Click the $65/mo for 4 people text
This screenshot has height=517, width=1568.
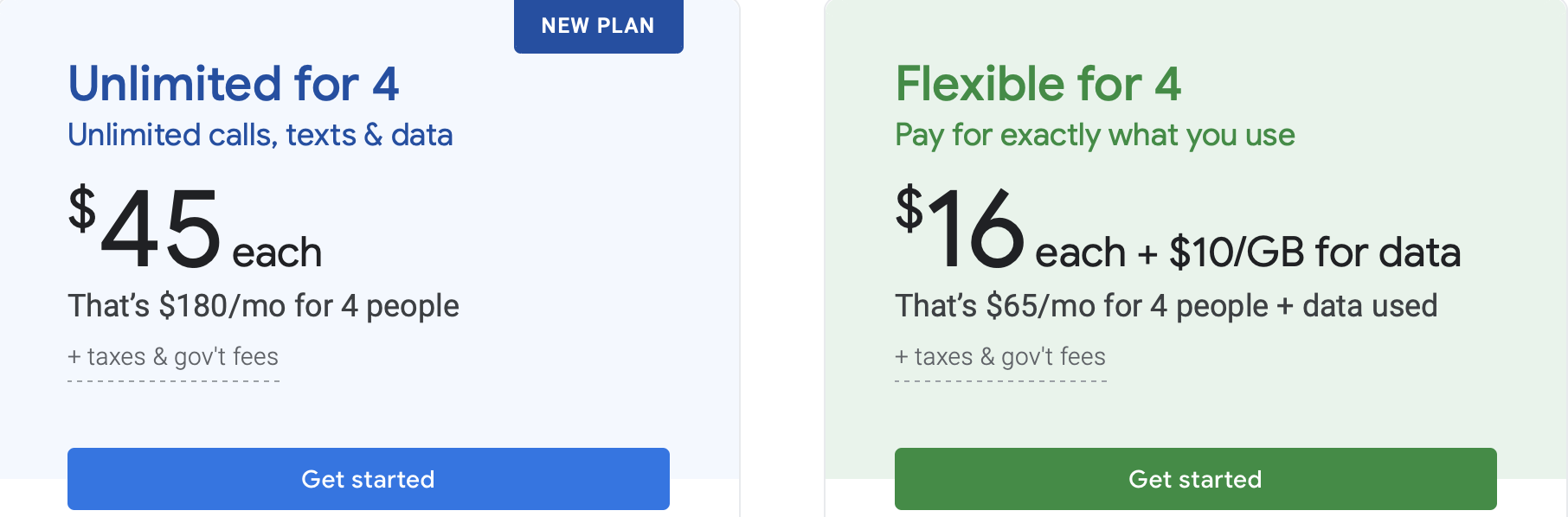pos(1128,306)
